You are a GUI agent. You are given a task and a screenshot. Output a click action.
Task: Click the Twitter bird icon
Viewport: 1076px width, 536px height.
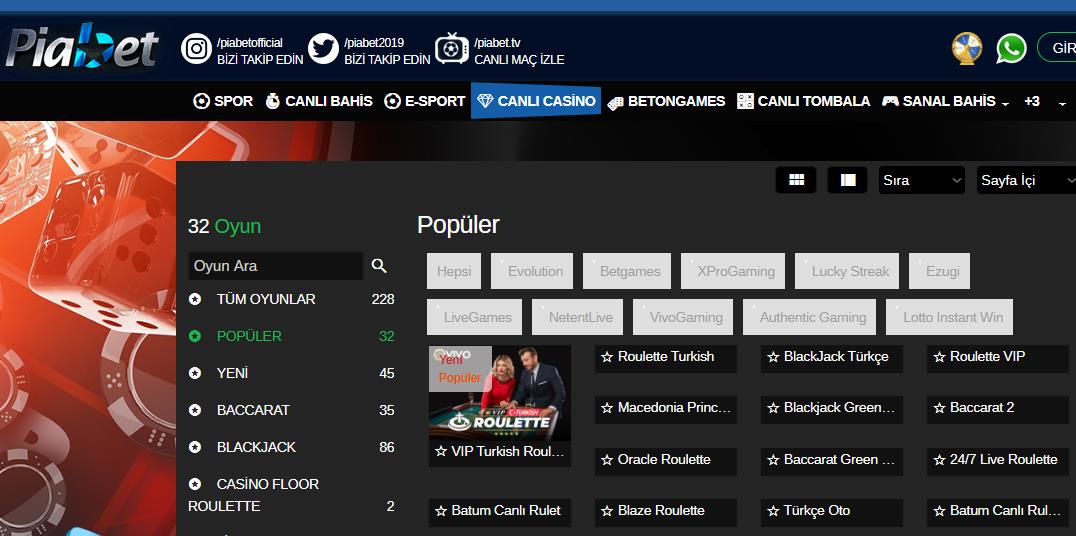coord(323,49)
